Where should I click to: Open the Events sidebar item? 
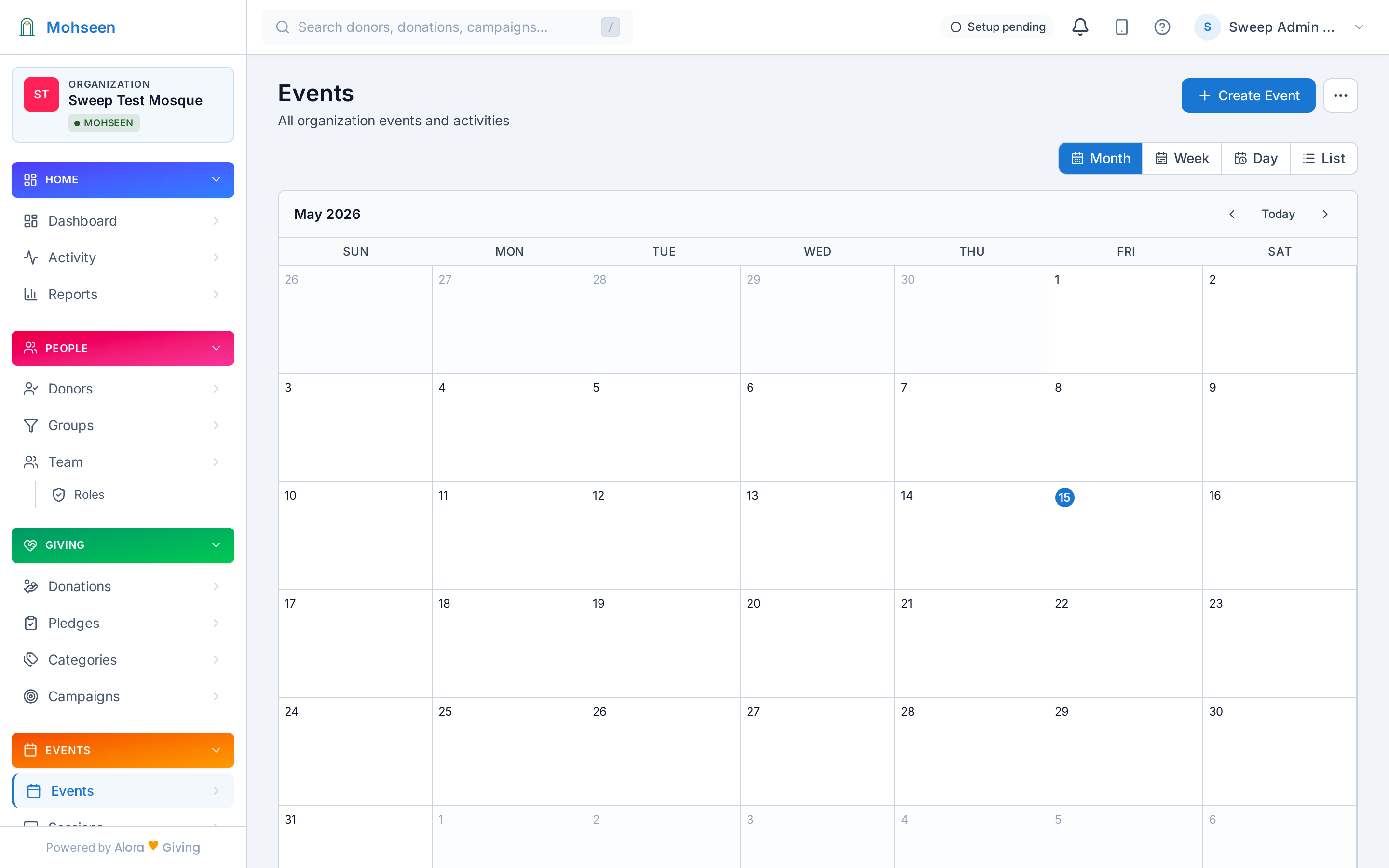tap(123, 791)
